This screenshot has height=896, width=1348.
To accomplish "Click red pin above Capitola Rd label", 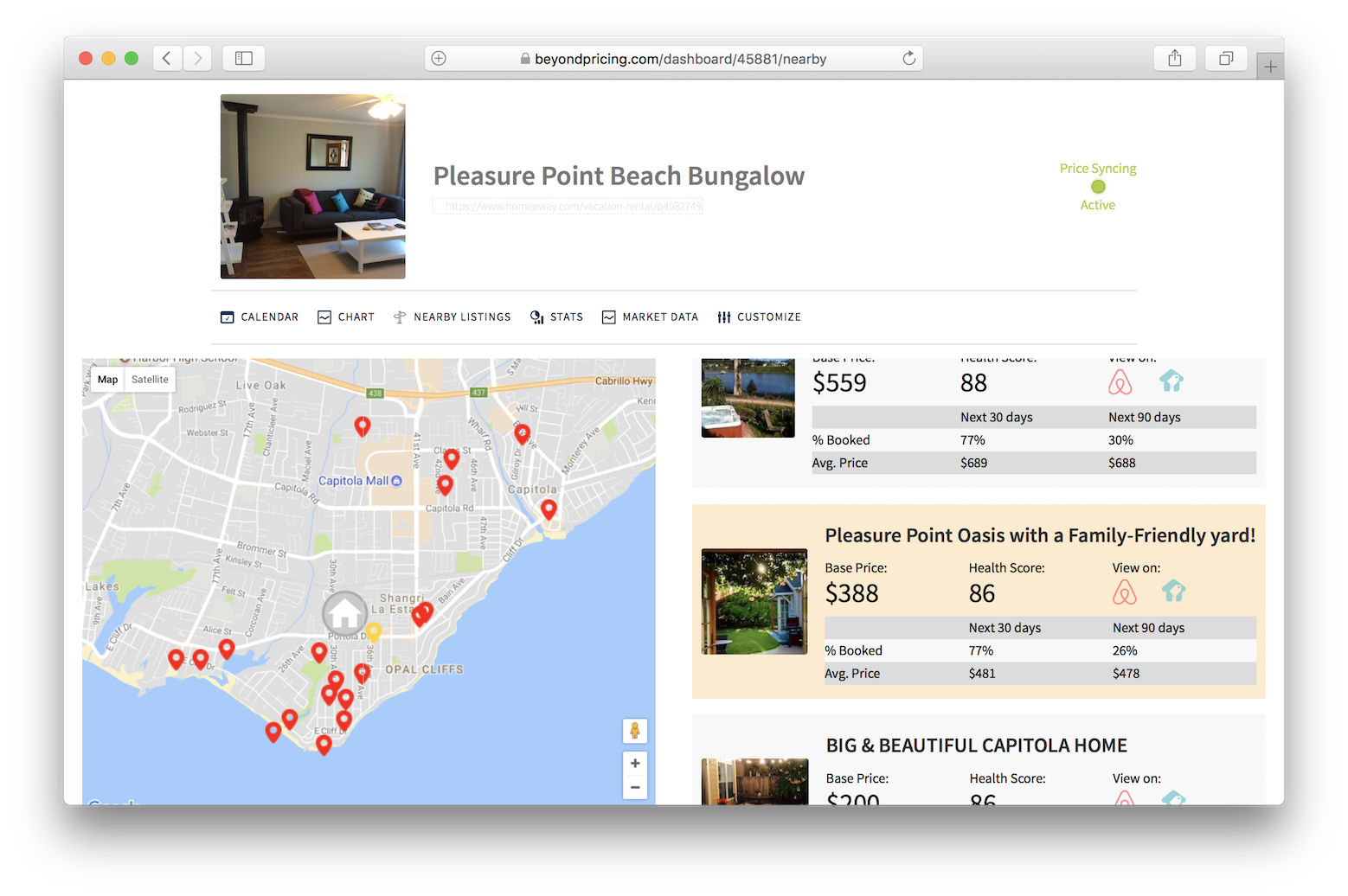I will click(445, 485).
